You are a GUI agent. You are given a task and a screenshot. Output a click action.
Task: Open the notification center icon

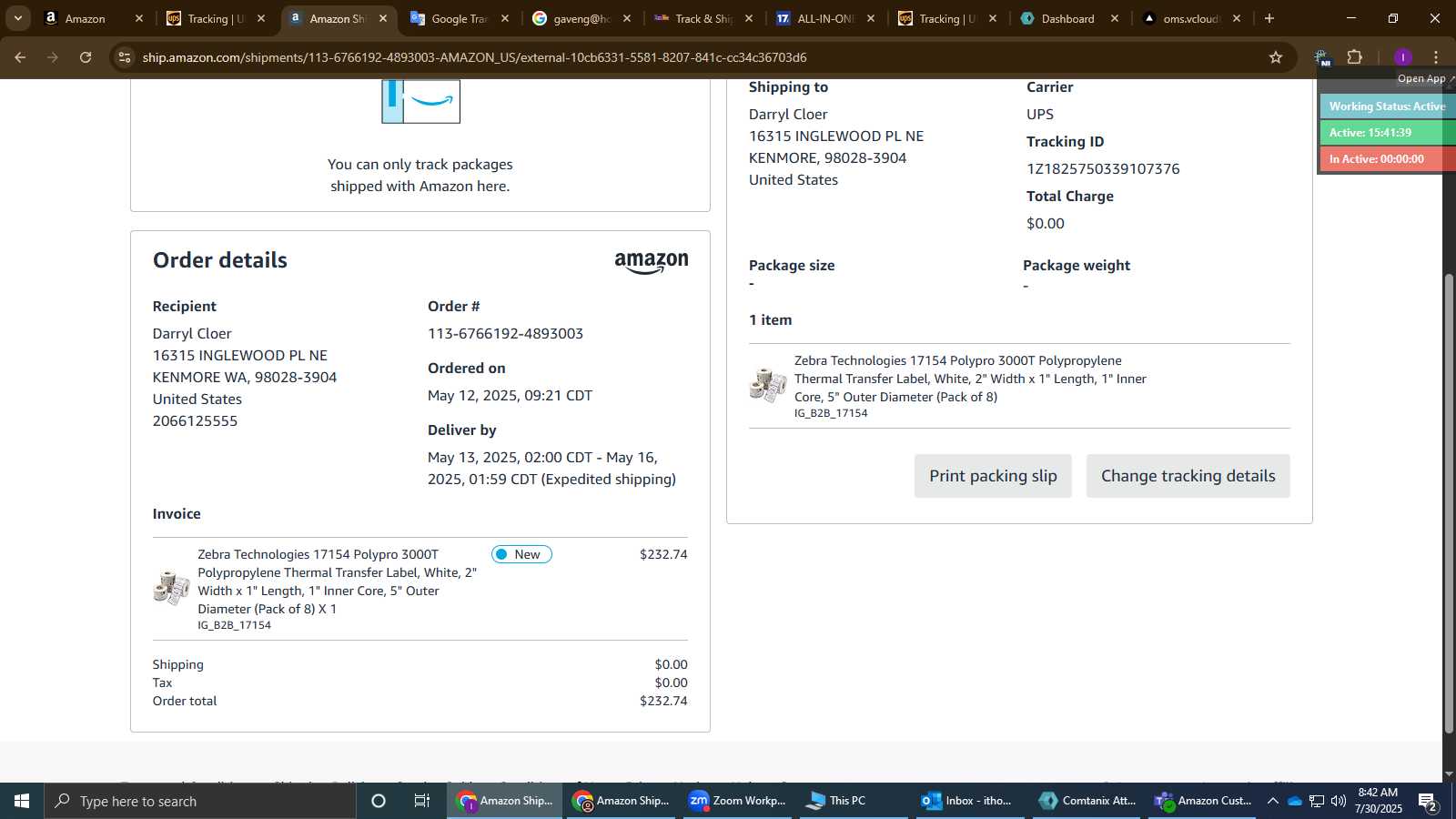point(1428,802)
